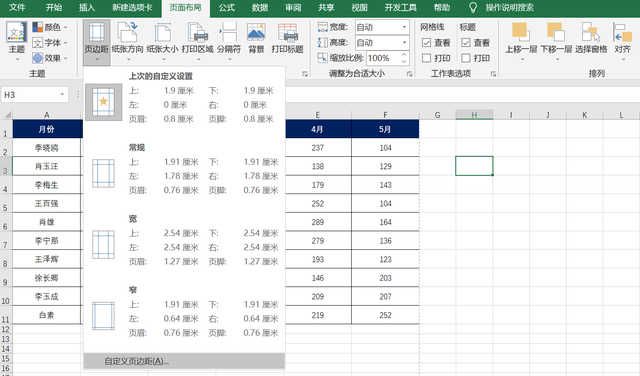
Task: Click the Scale (缩放比例) 100% field
Action: [x=383, y=58]
